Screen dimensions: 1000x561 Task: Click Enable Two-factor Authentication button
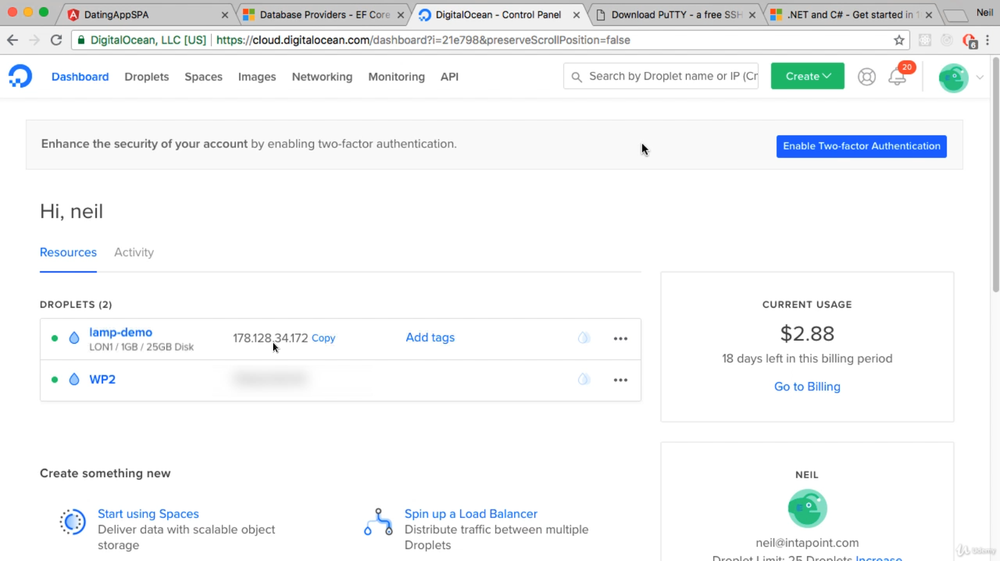861,146
